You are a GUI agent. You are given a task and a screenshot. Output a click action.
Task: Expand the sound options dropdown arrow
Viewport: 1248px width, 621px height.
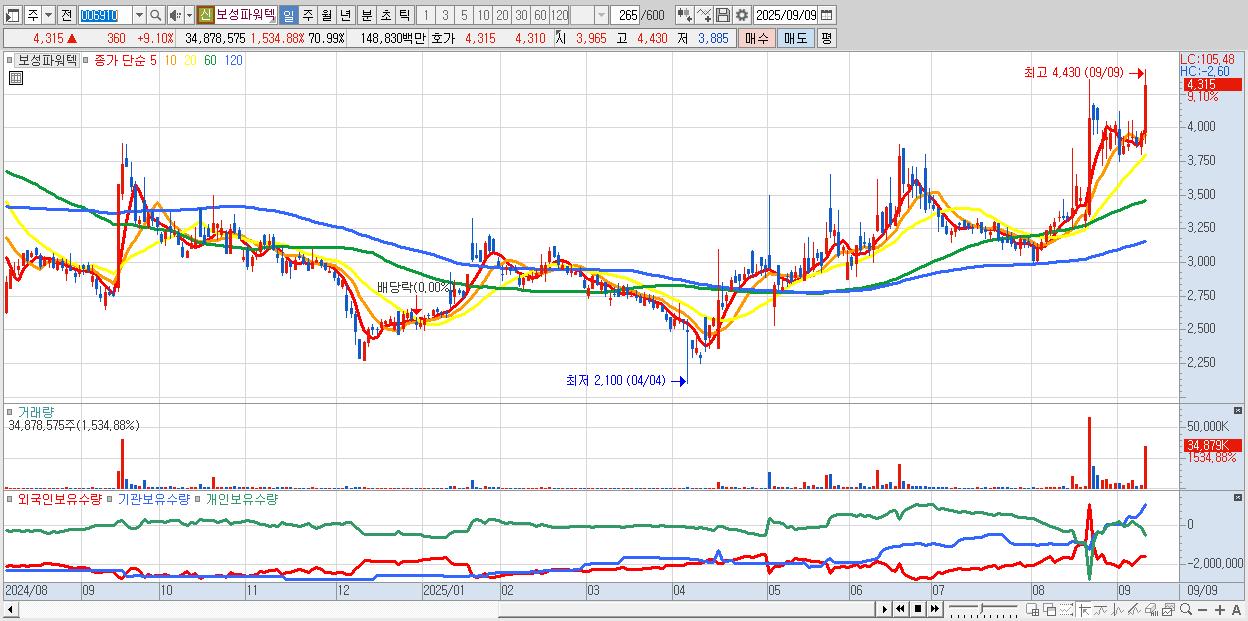coord(189,15)
